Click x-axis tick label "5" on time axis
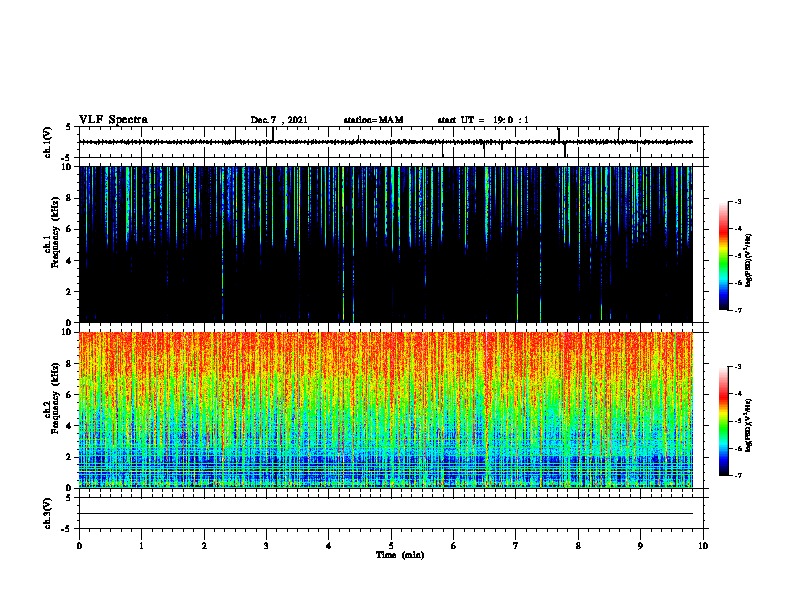Image resolution: width=792 pixels, height=612 pixels. point(391,545)
